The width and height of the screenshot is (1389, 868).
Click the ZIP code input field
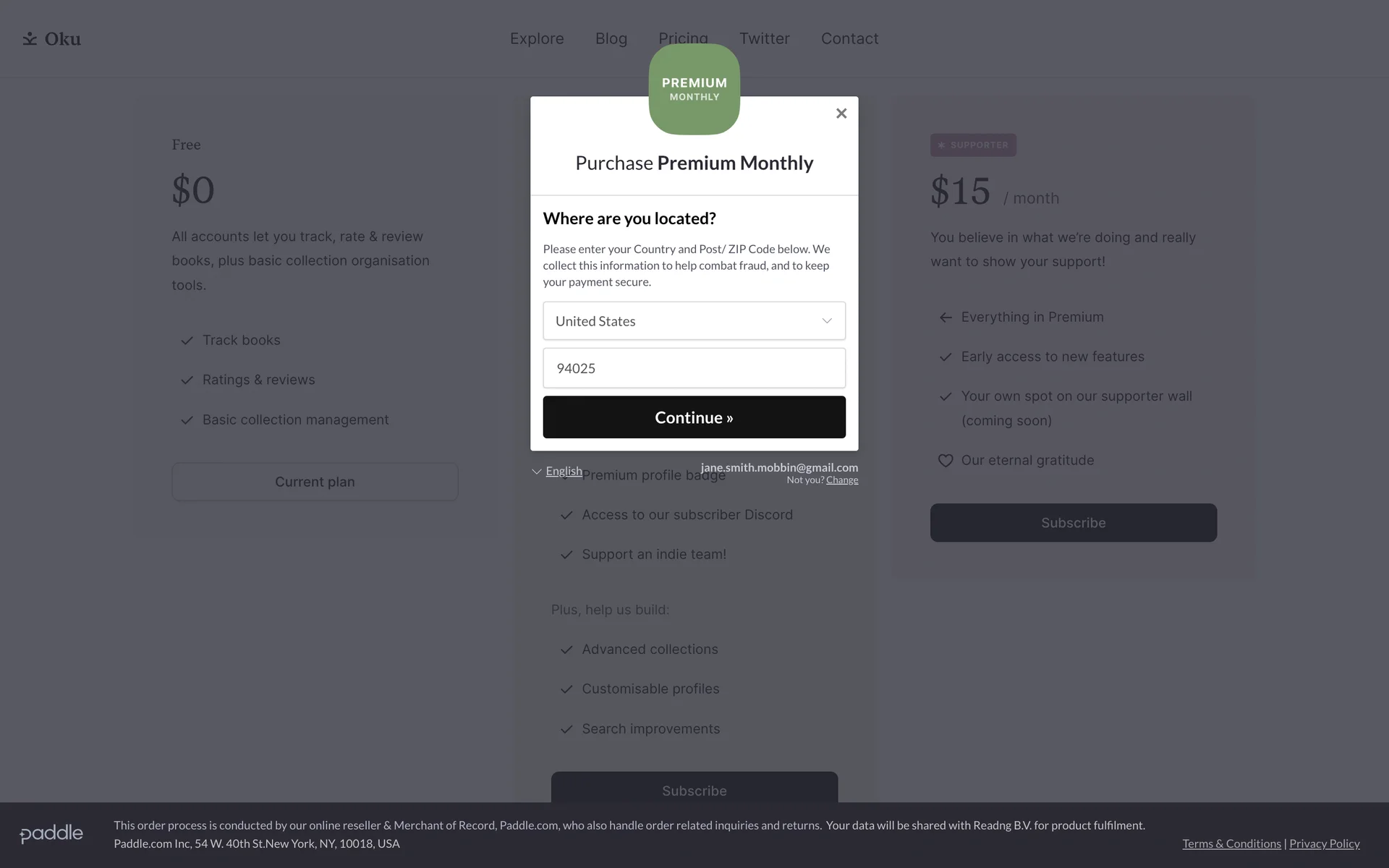(694, 368)
